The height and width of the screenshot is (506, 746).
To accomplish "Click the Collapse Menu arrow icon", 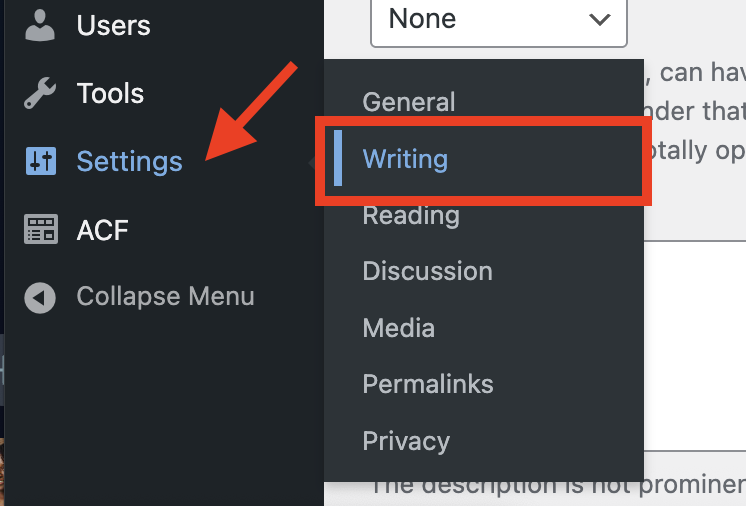I will (x=40, y=297).
